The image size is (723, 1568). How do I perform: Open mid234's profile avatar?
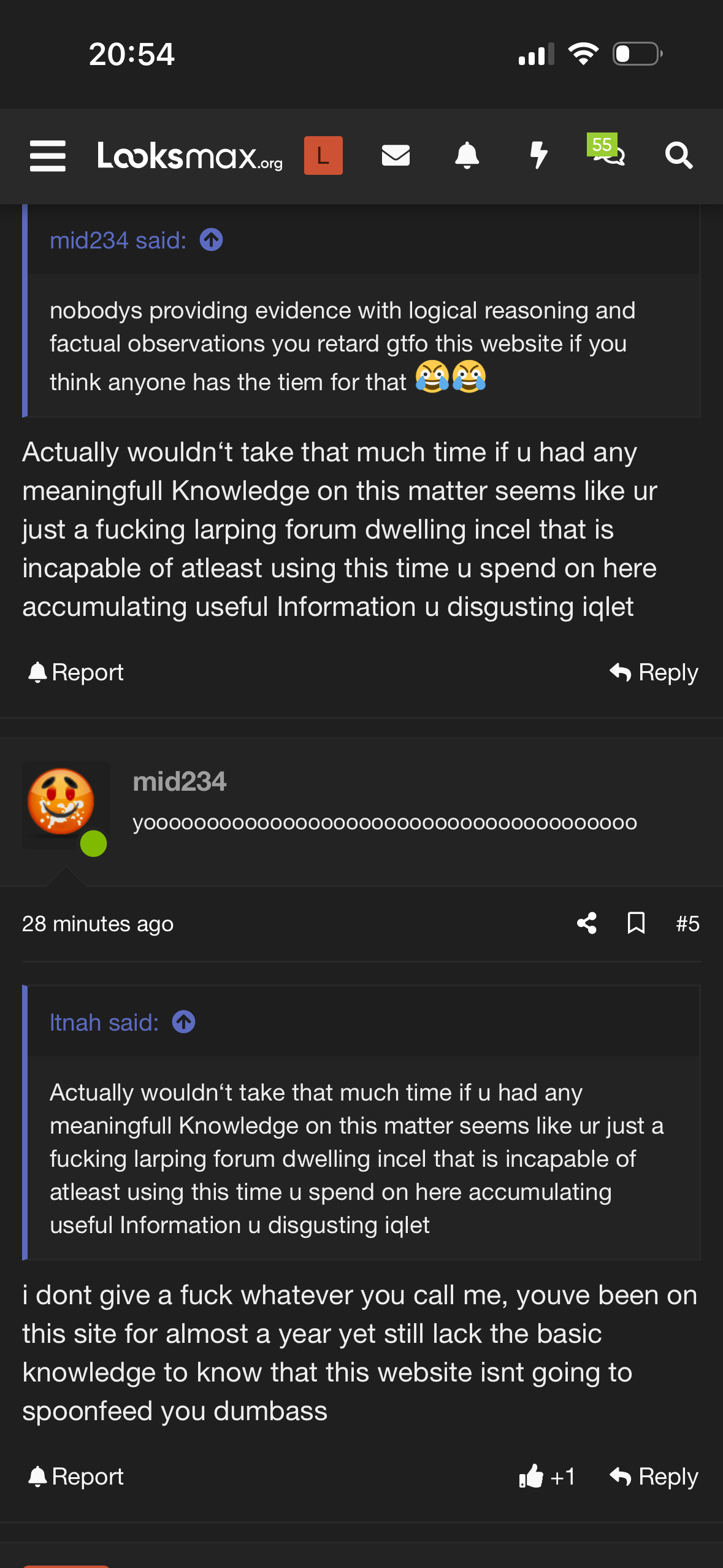[62, 803]
